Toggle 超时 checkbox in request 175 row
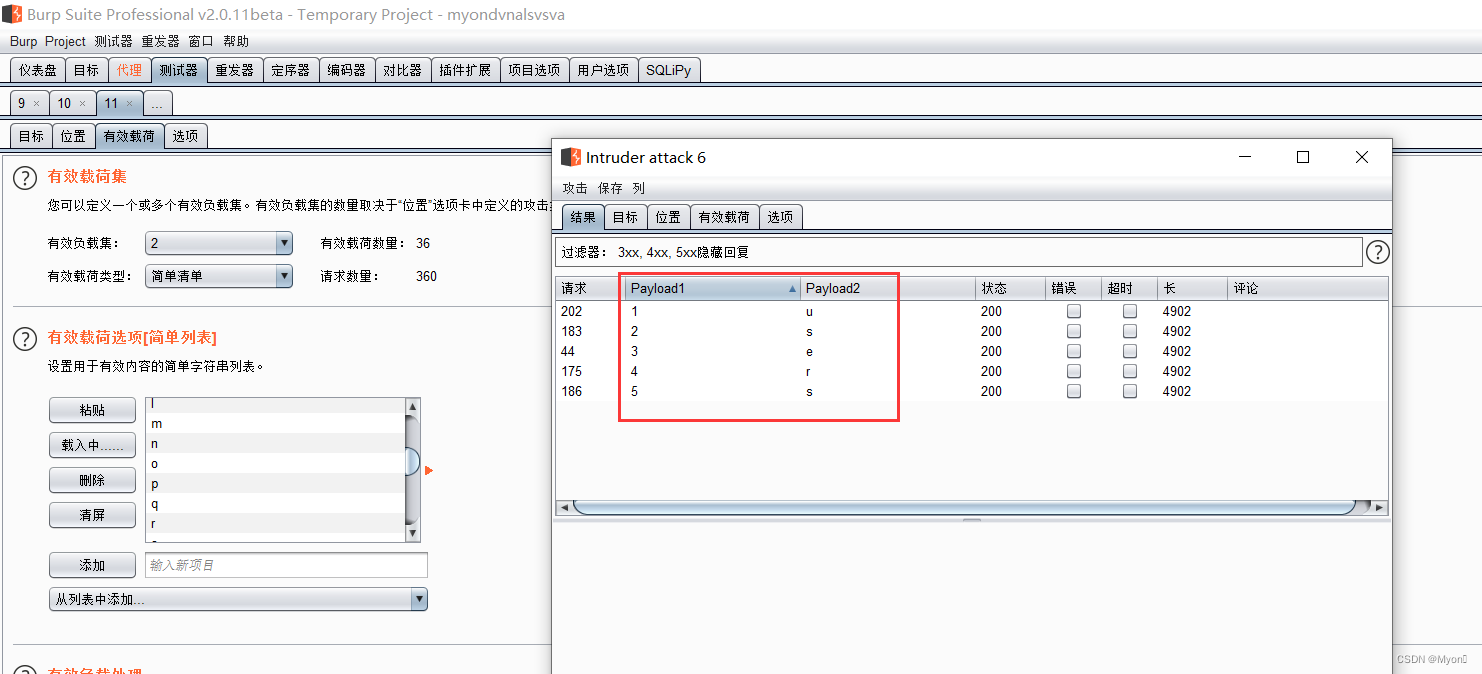 [x=1130, y=371]
